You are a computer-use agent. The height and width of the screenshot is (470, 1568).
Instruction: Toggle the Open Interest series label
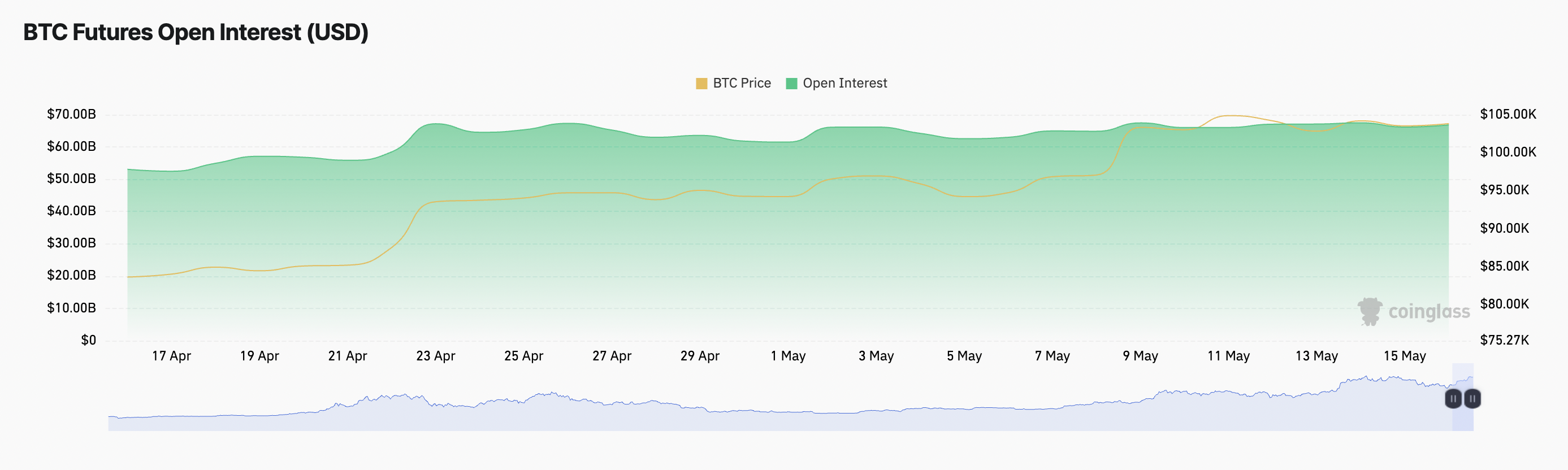844,83
